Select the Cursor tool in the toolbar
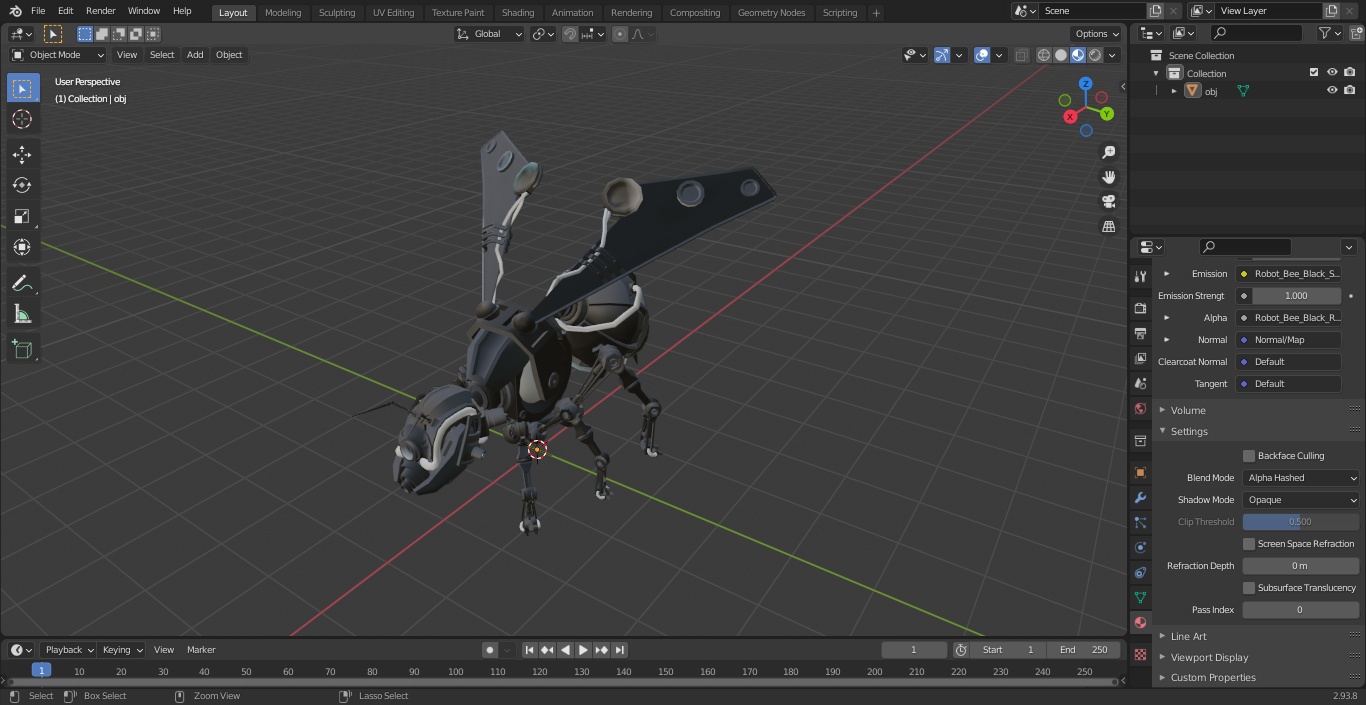Screen dimensions: 1366x705 pyautogui.click(x=22, y=119)
